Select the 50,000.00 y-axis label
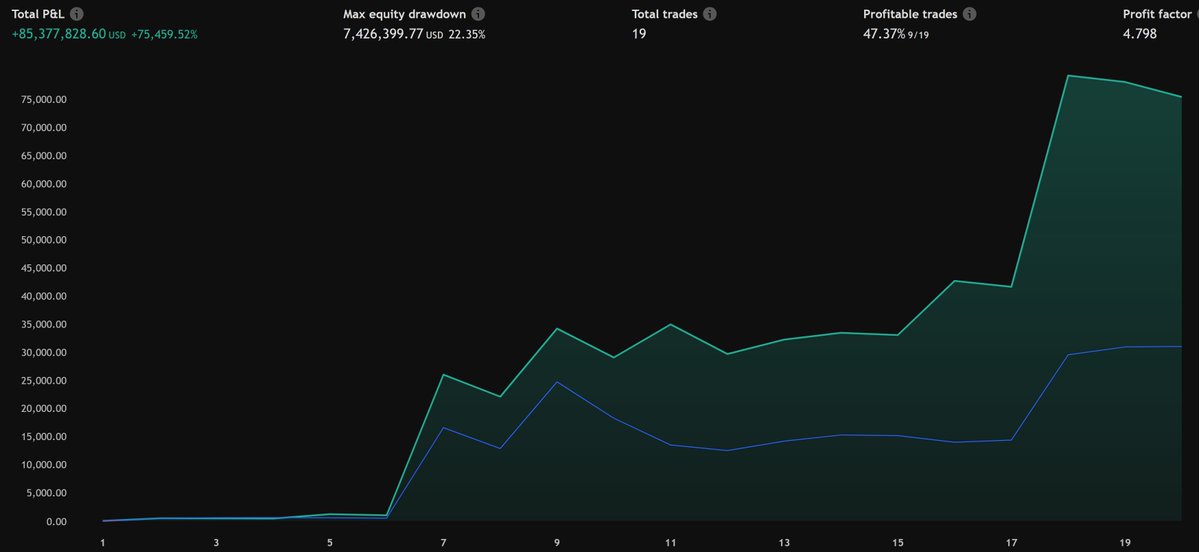Image resolution: width=1199 pixels, height=552 pixels. [x=45, y=240]
